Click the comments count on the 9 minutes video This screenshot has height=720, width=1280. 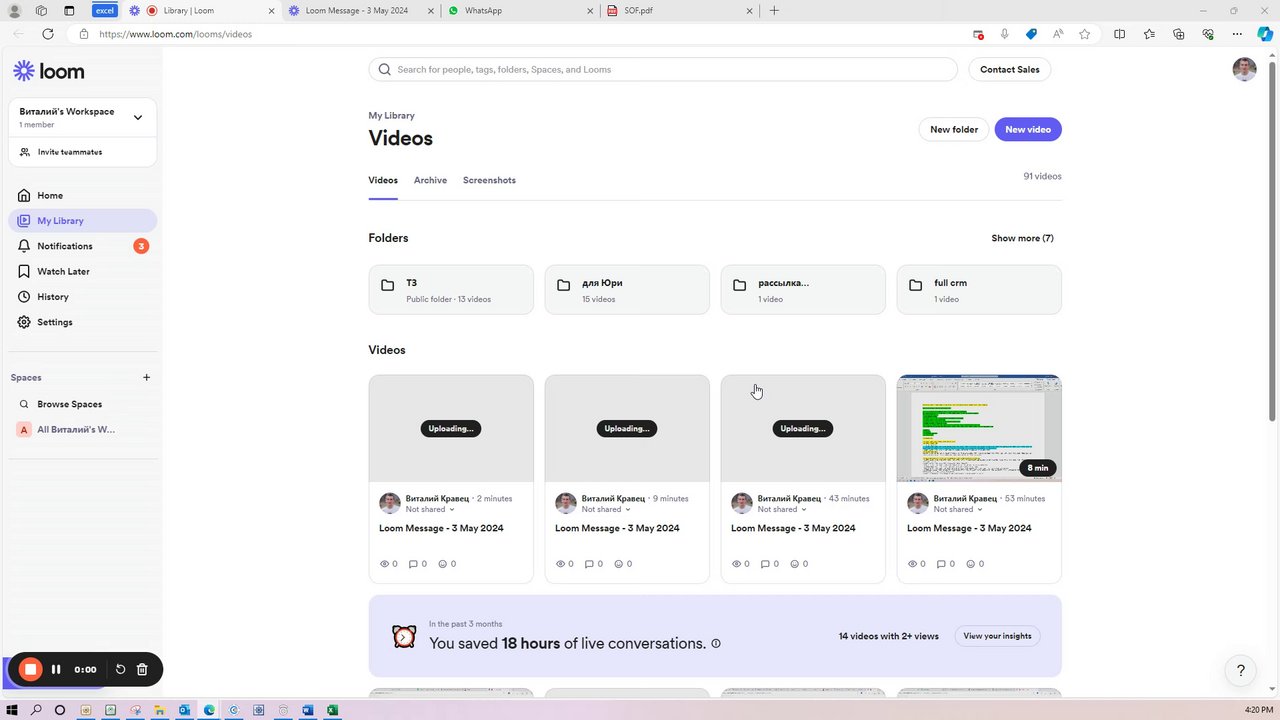[x=594, y=564]
